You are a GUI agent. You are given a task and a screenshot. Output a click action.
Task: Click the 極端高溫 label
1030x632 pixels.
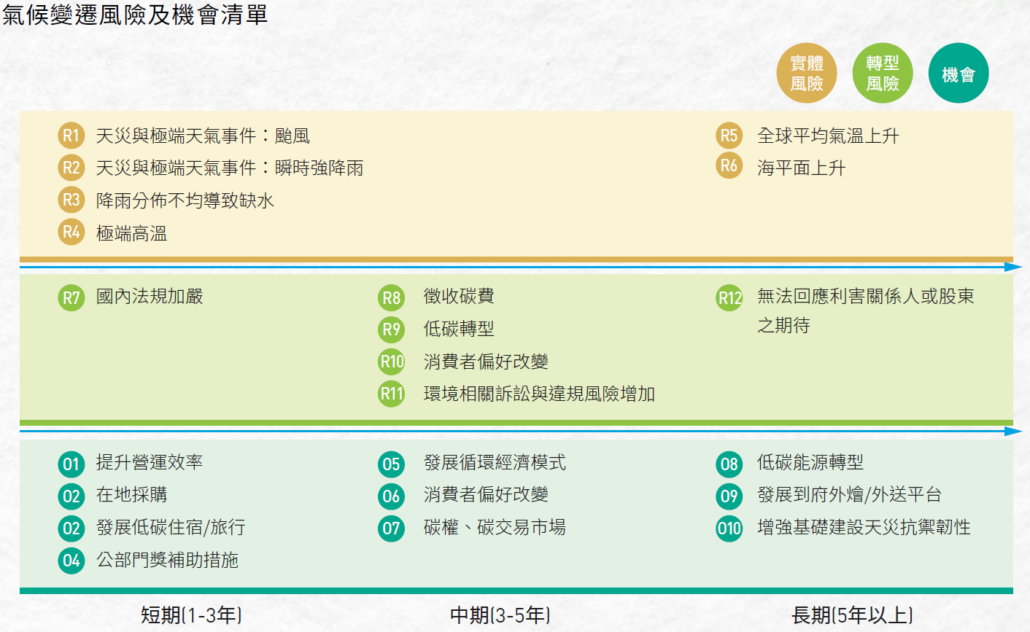point(131,233)
